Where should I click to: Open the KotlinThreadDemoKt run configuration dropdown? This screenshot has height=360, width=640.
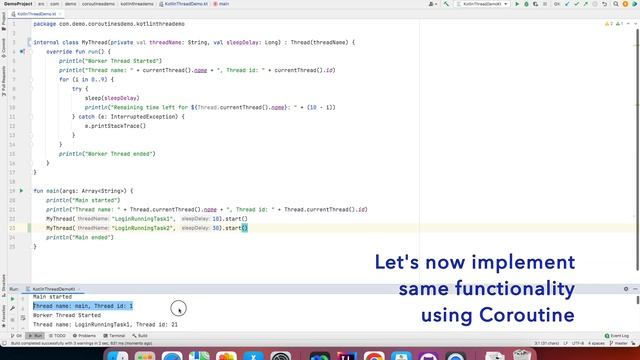tap(482, 4)
